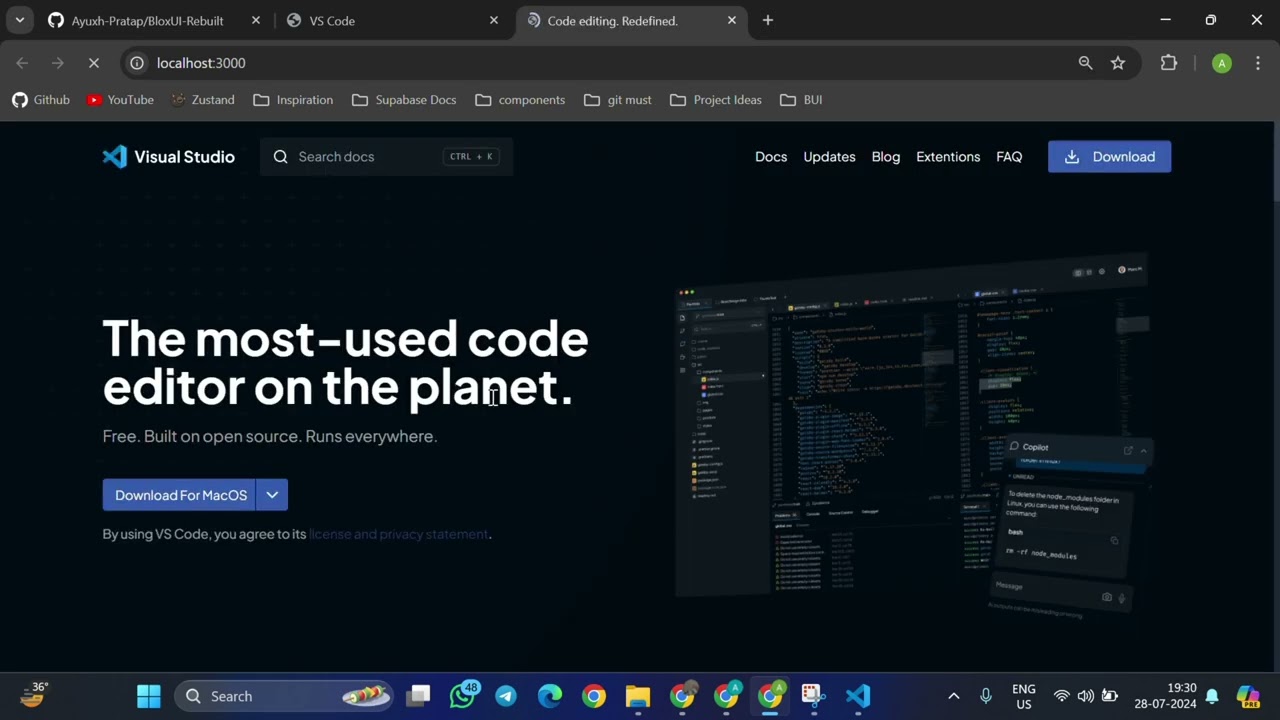Open the volume speaker icon in the tray

click(1085, 696)
